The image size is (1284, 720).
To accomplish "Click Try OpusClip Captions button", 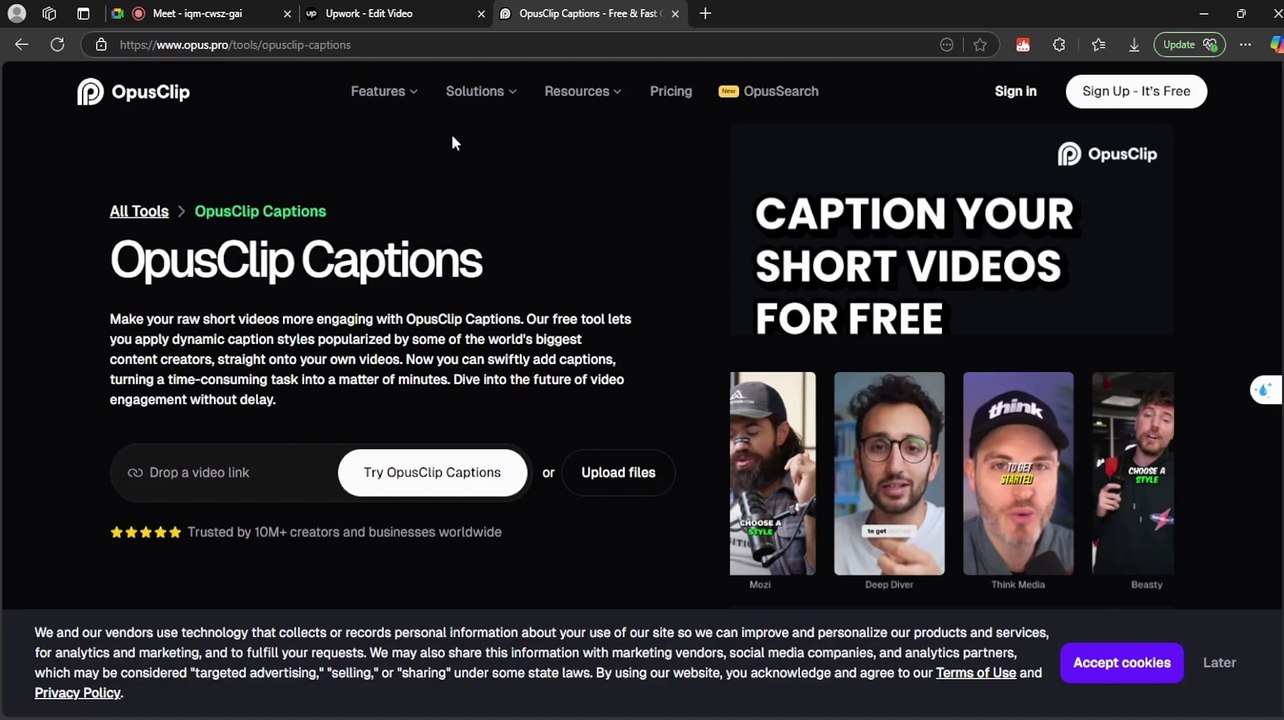I will click(x=432, y=473).
